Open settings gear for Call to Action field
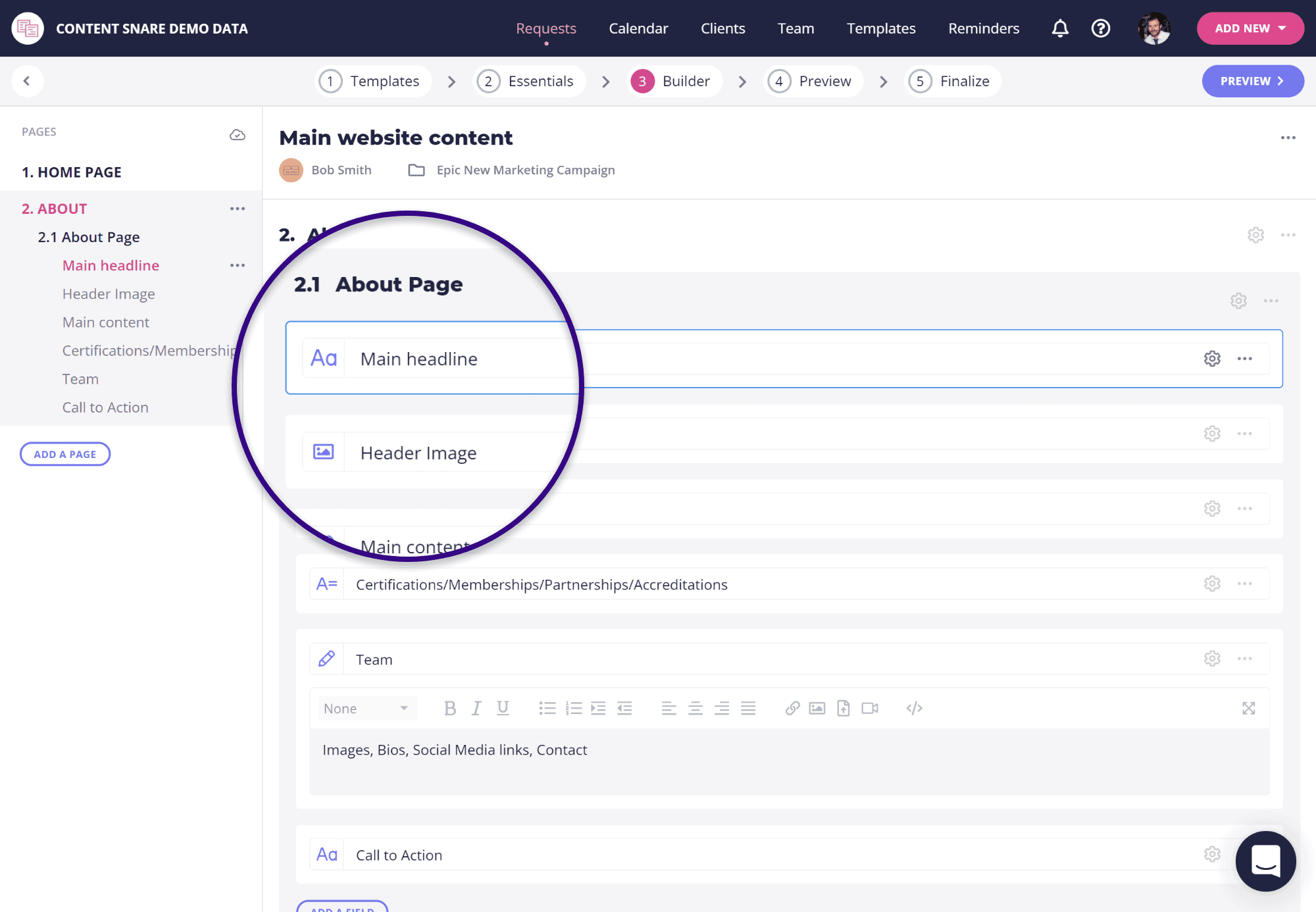The width and height of the screenshot is (1316, 912). [1212, 854]
